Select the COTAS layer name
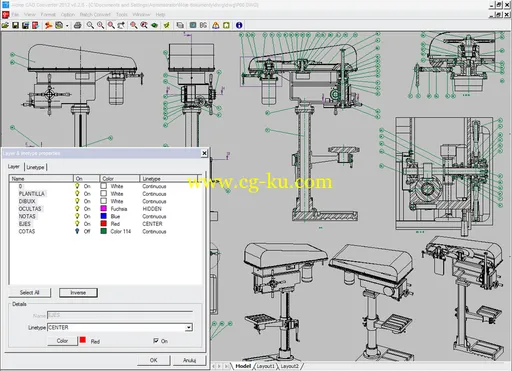Screen dimensions: 512x371 tap(27, 231)
